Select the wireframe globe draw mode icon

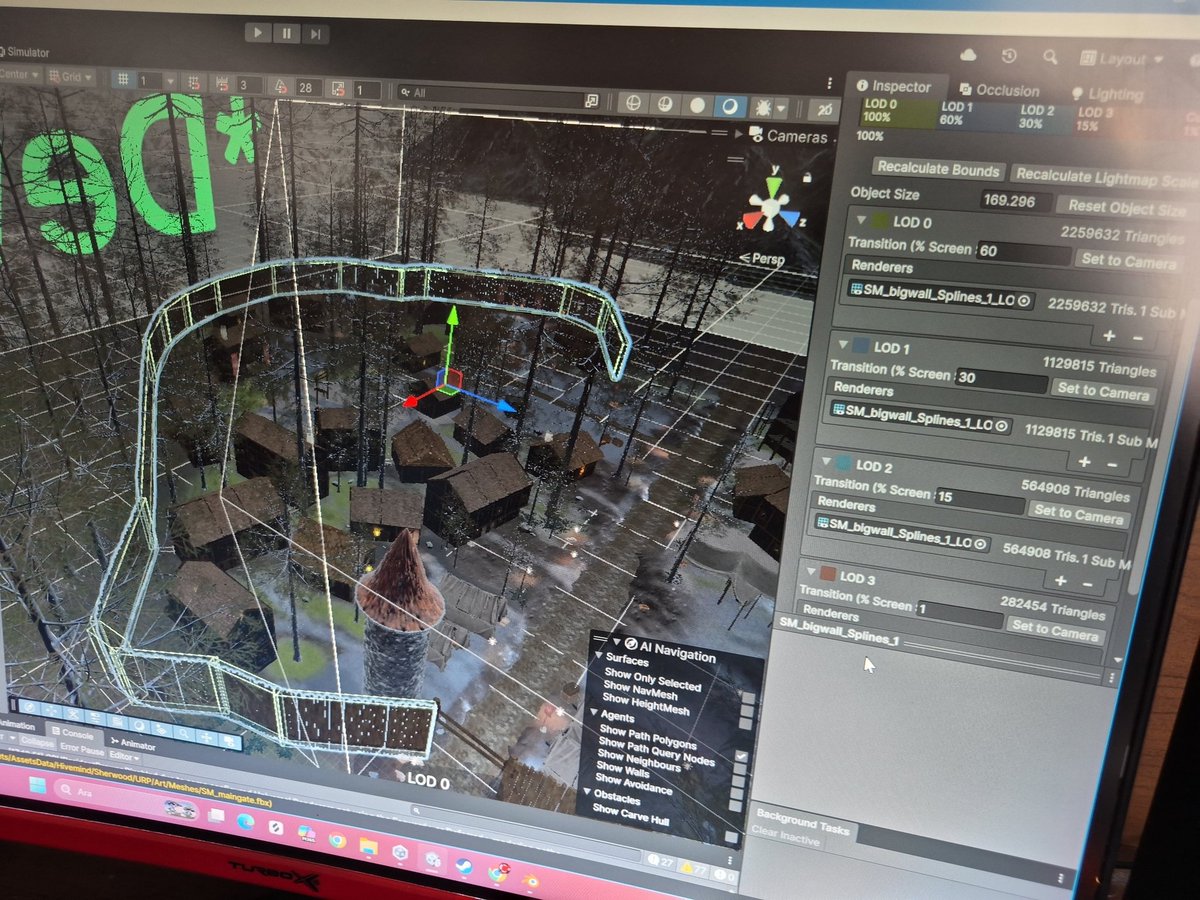(x=632, y=103)
